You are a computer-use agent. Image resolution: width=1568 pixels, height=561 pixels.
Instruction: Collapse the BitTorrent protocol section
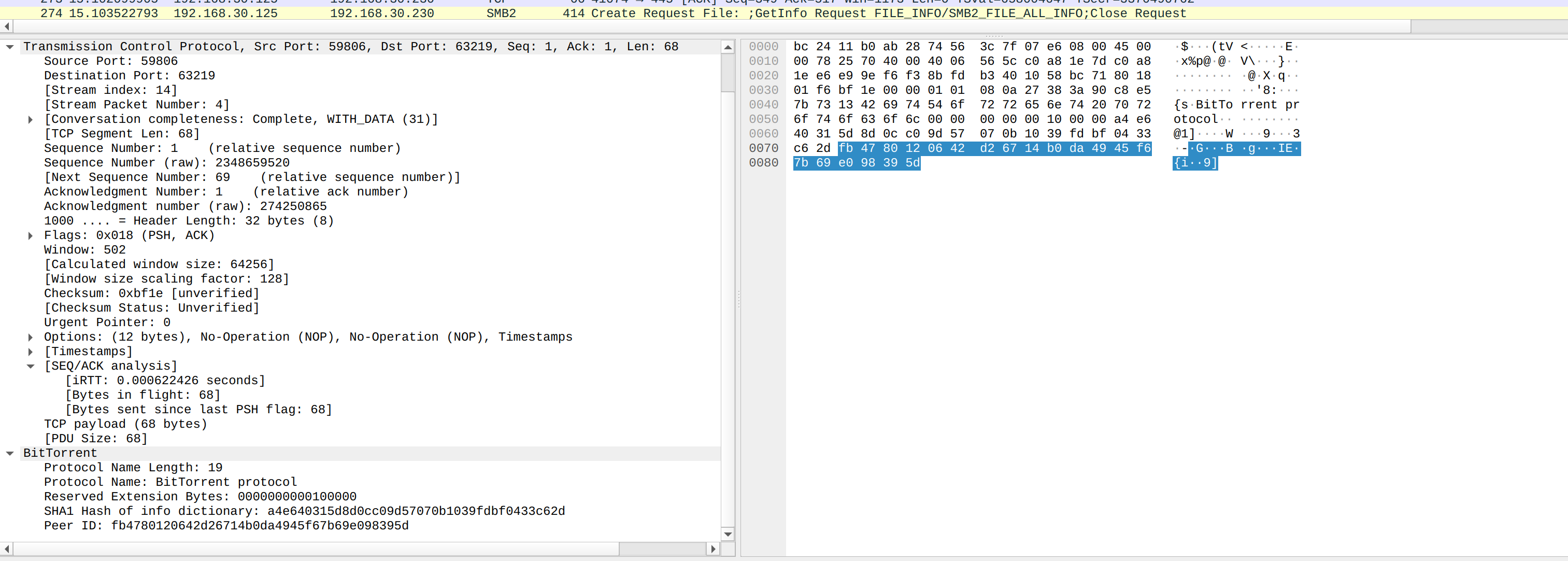(10, 454)
